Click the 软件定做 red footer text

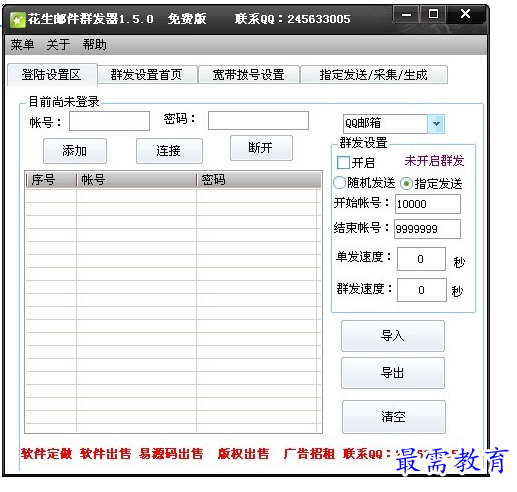point(47,454)
